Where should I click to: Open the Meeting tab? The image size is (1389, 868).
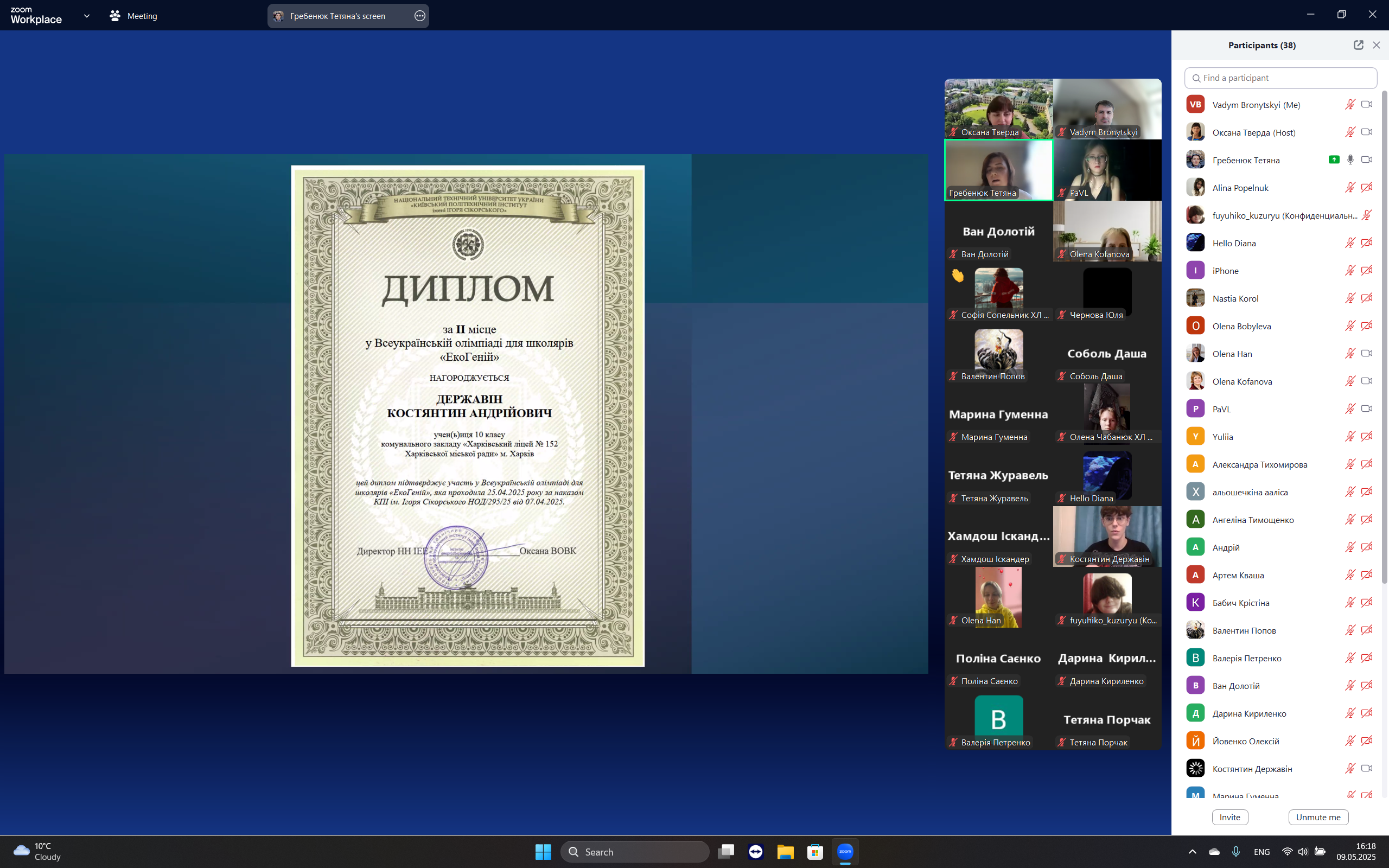coord(133,16)
